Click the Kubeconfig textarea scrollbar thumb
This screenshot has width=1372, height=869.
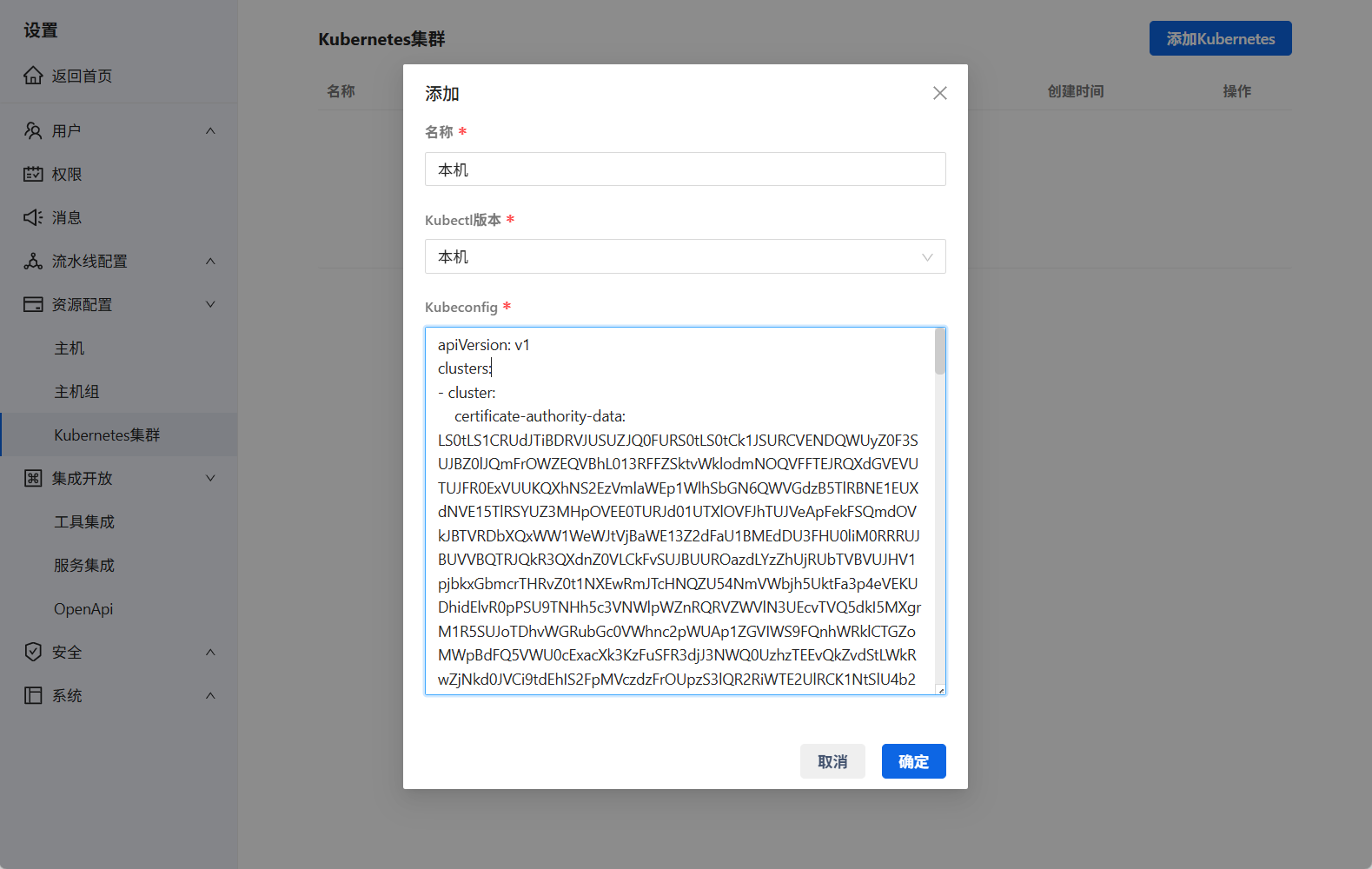[x=940, y=351]
